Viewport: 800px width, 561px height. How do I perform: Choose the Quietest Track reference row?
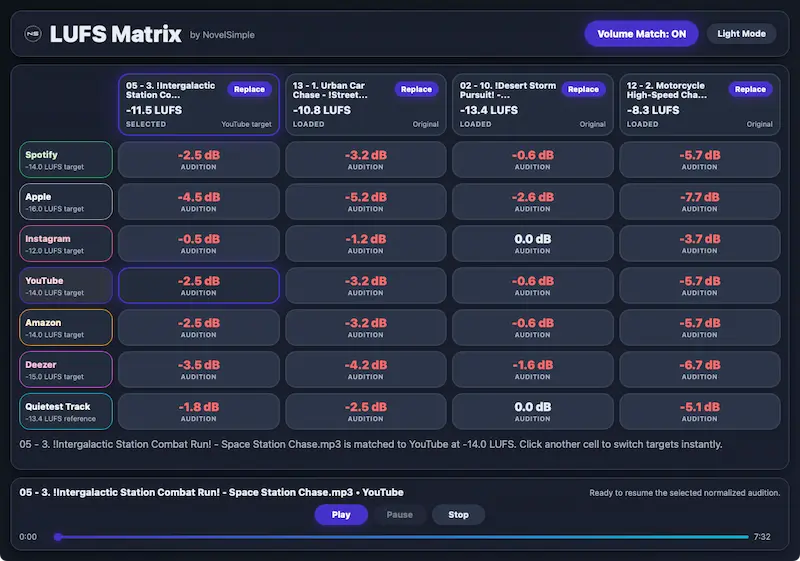(66, 411)
